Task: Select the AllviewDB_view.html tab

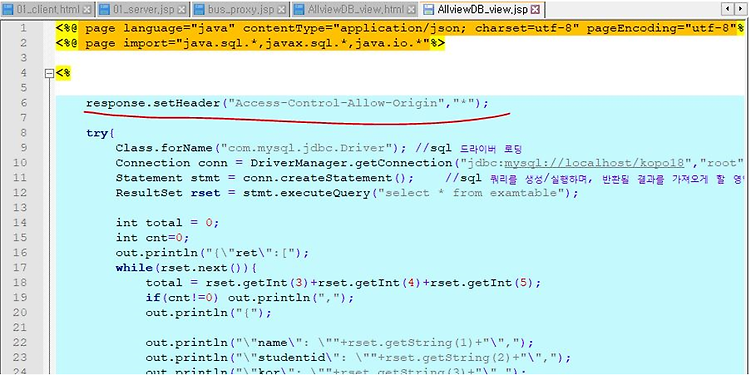Action: (354, 9)
